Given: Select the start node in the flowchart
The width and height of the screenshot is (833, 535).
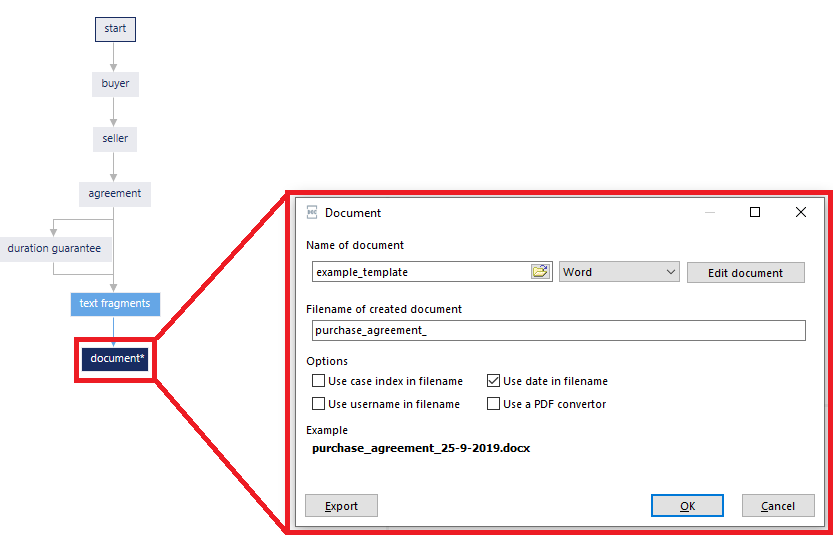Looking at the screenshot, I should [115, 29].
